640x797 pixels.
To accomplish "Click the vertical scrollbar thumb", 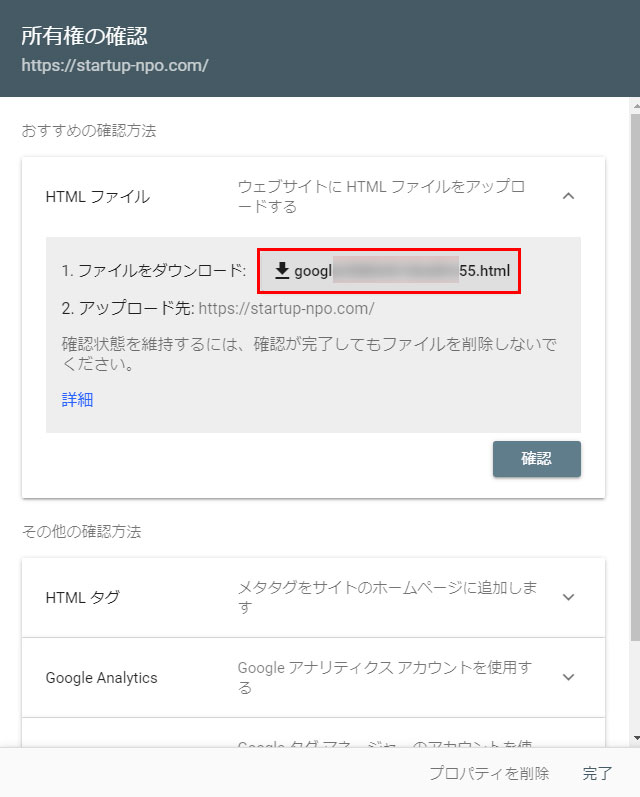I will 633,370.
